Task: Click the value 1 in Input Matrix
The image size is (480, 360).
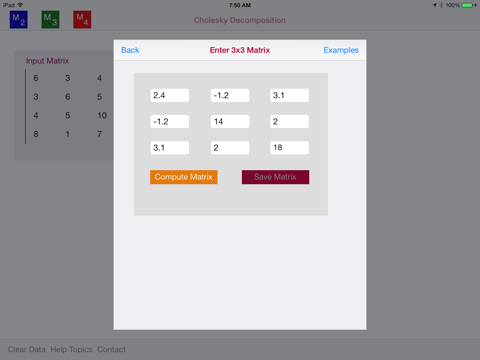Action: pos(68,134)
